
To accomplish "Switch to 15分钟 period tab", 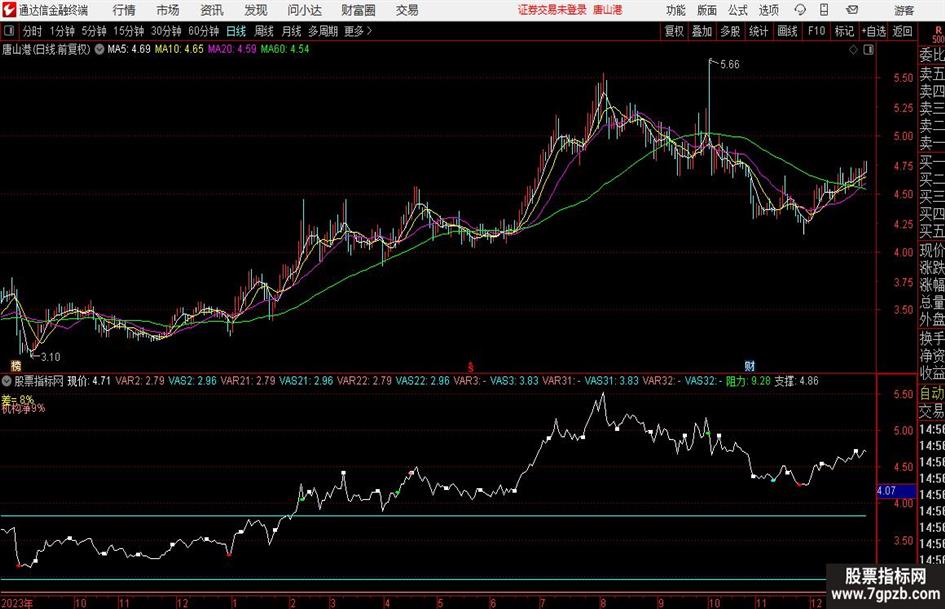I will [129, 31].
